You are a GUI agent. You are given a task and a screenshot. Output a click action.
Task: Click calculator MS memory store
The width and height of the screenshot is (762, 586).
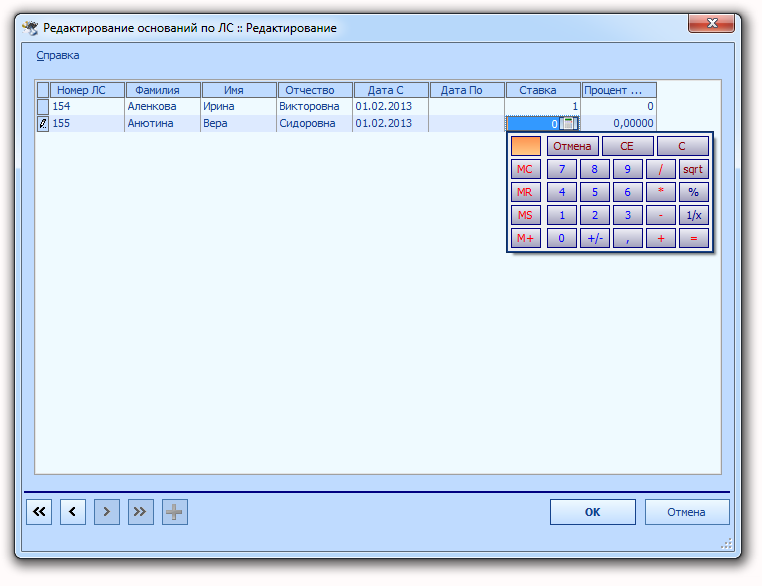(525, 215)
